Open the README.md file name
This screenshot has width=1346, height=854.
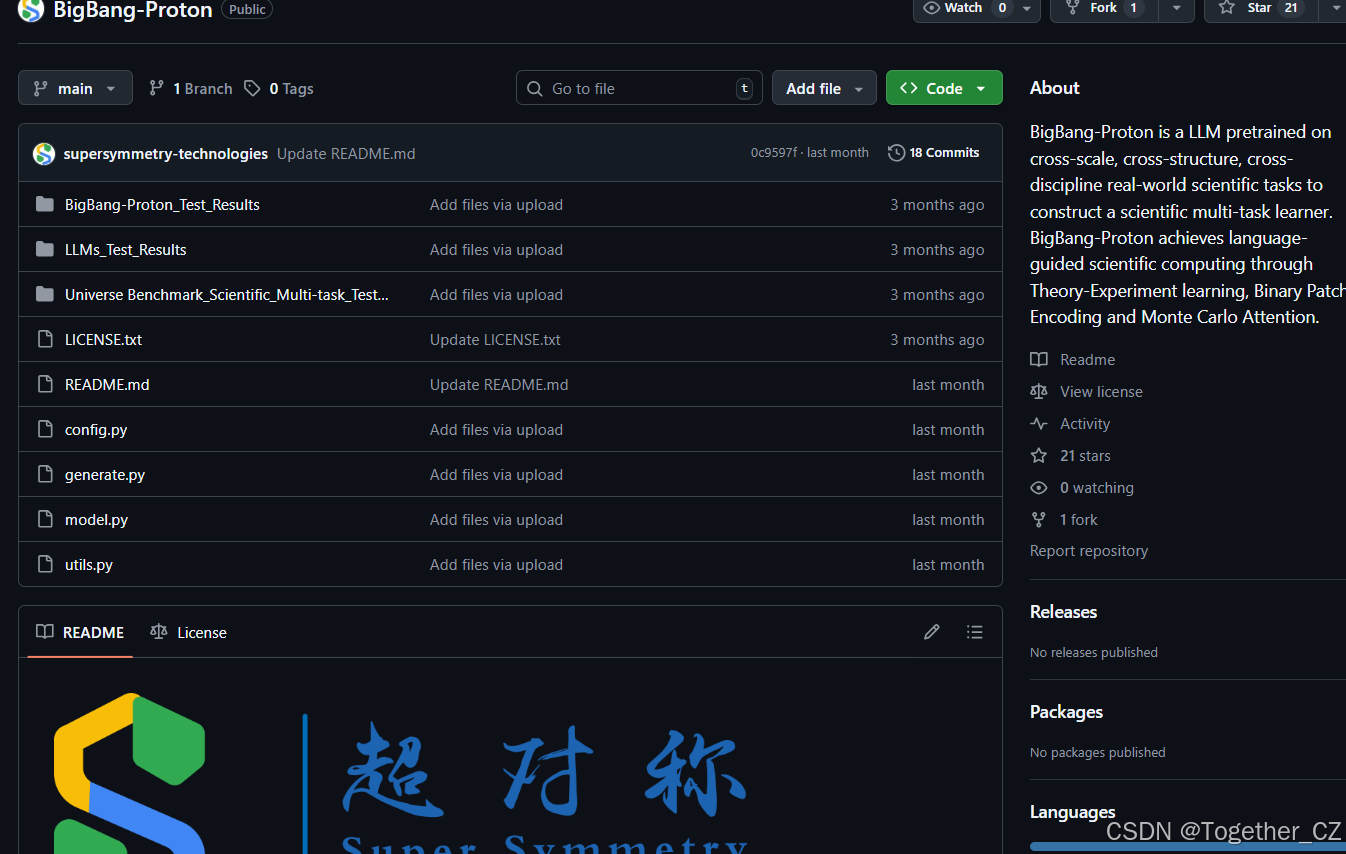(x=107, y=384)
